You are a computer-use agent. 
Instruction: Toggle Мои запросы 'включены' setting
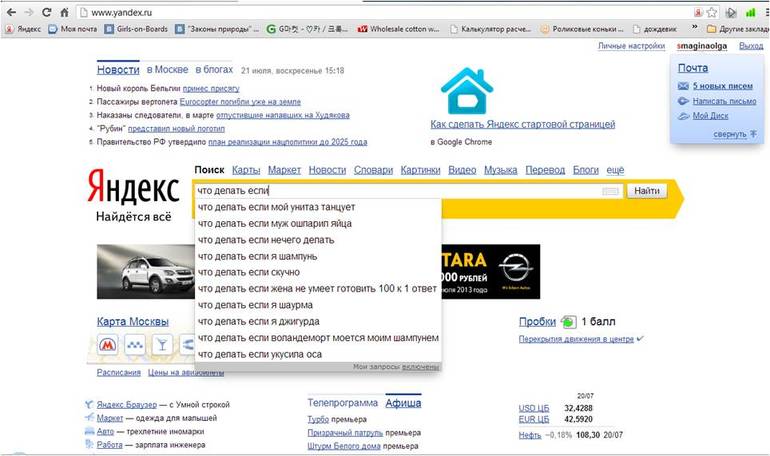tap(420, 367)
